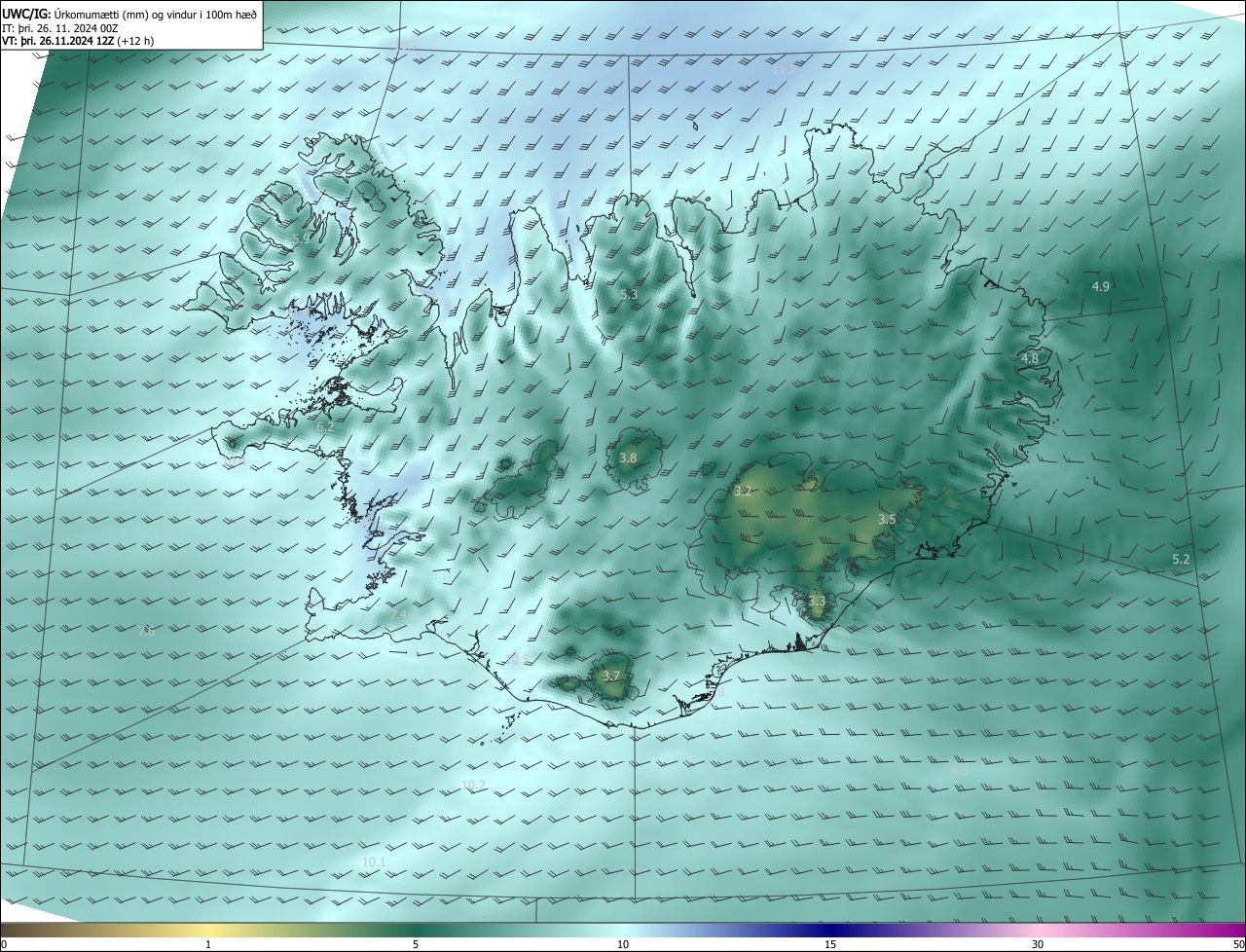Image resolution: width=1246 pixels, height=952 pixels.
Task: Click the 3.2 value on the large glacier
Action: tap(743, 491)
